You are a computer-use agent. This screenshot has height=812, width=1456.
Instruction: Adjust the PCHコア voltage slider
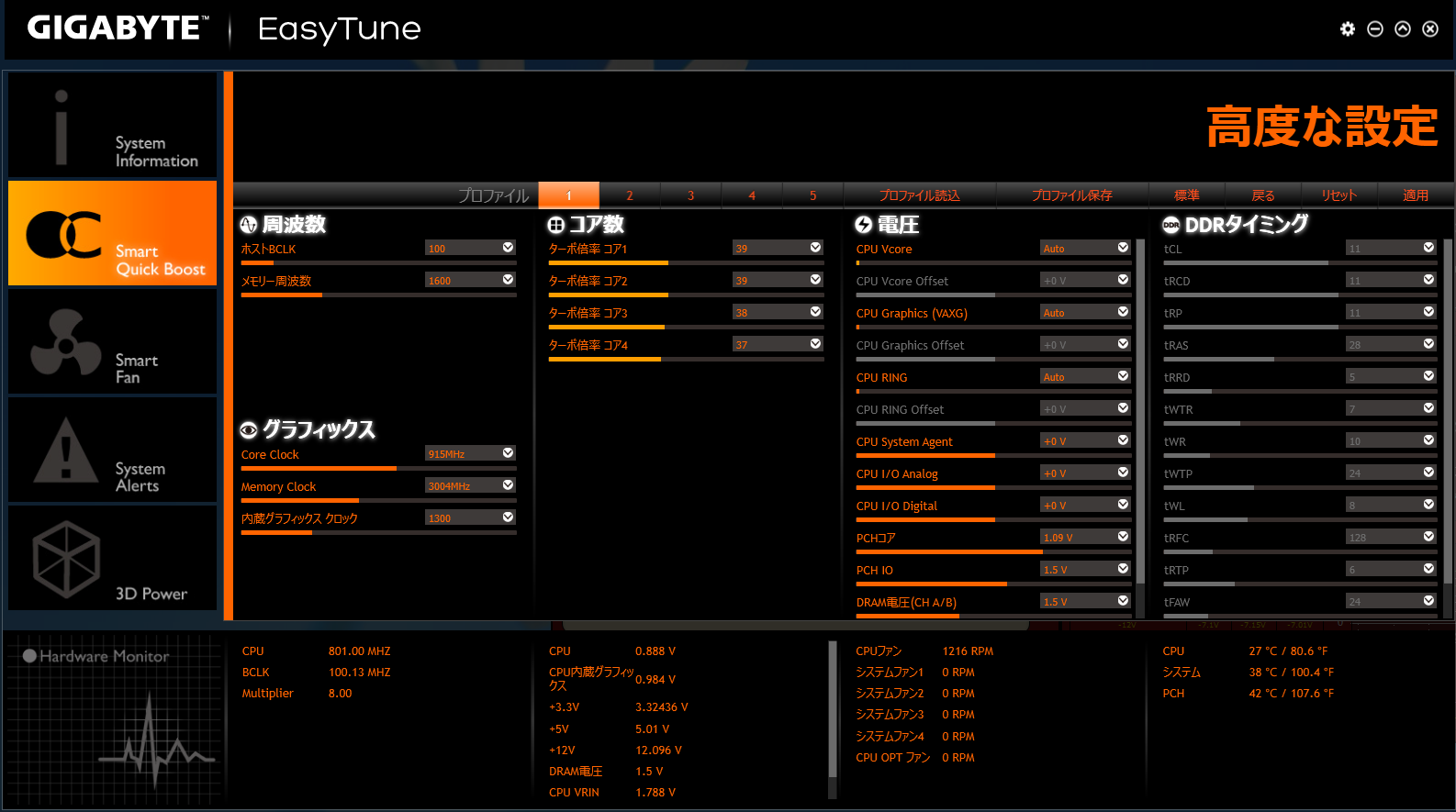coord(994,552)
